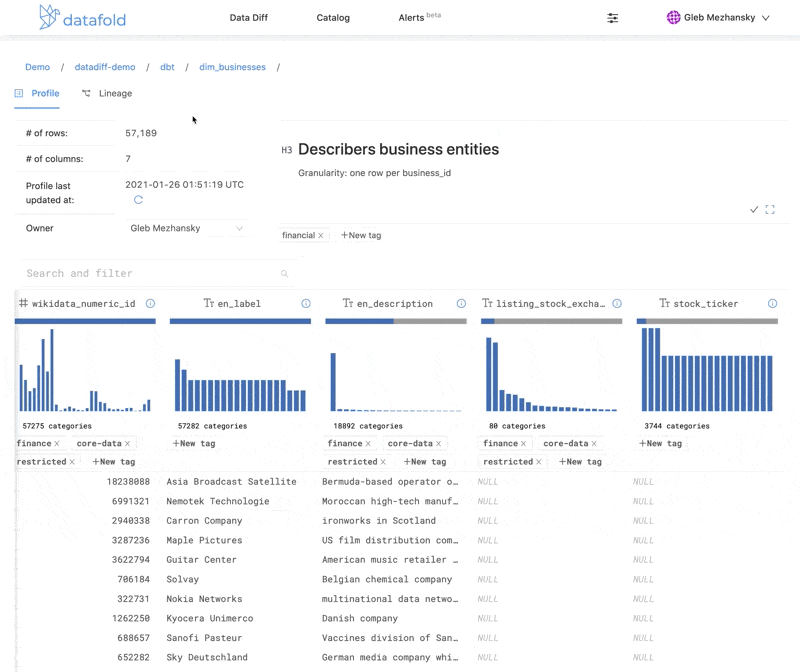This screenshot has width=800, height=672.
Task: Select the Guitar Center cell
Action: pyautogui.click(x=202, y=560)
